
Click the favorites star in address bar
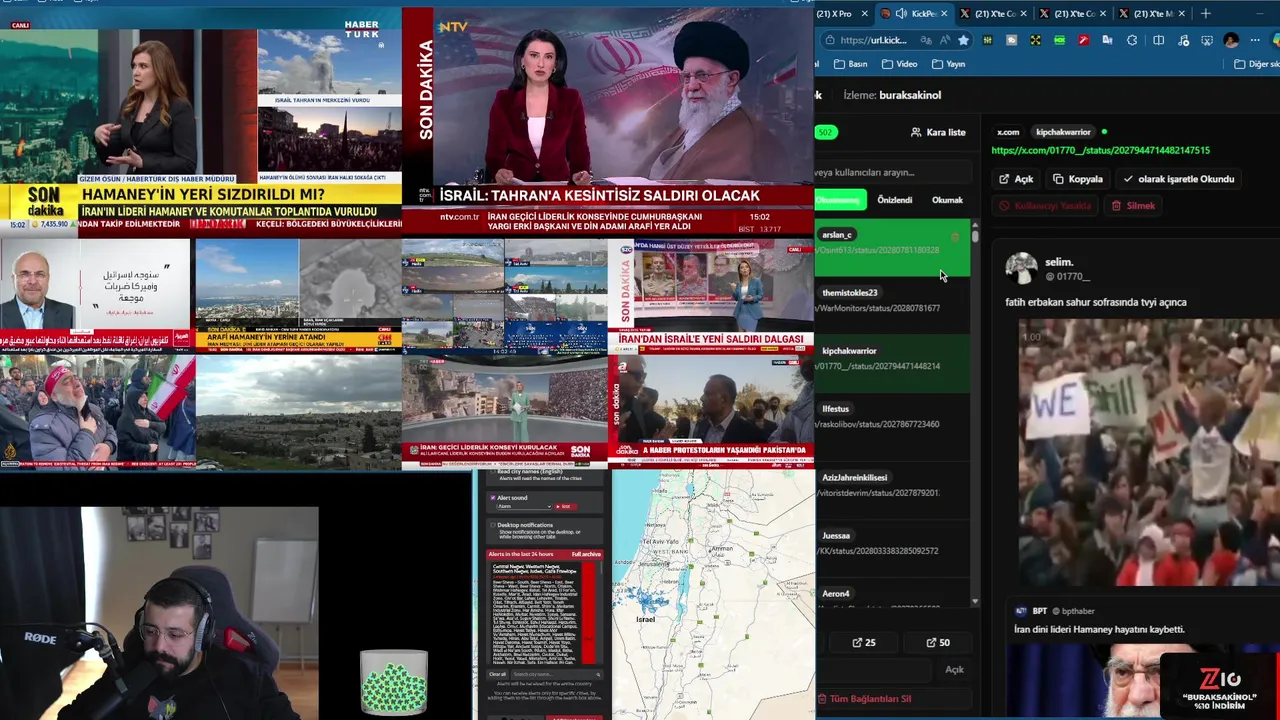pyautogui.click(x=963, y=40)
